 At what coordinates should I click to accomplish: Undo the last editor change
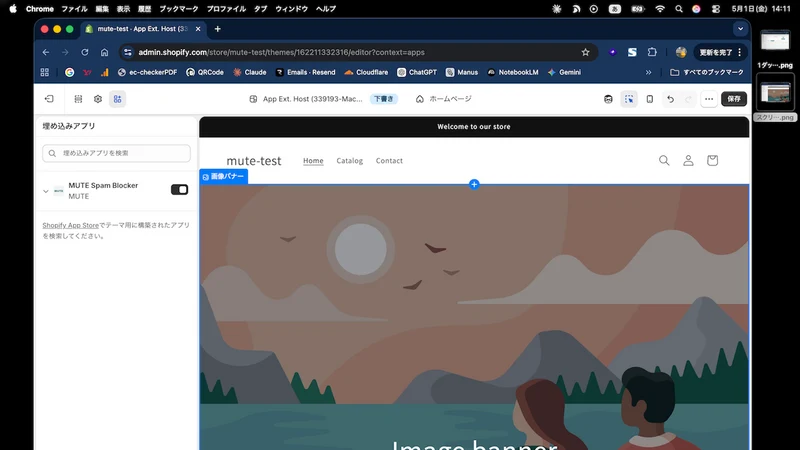click(x=670, y=99)
